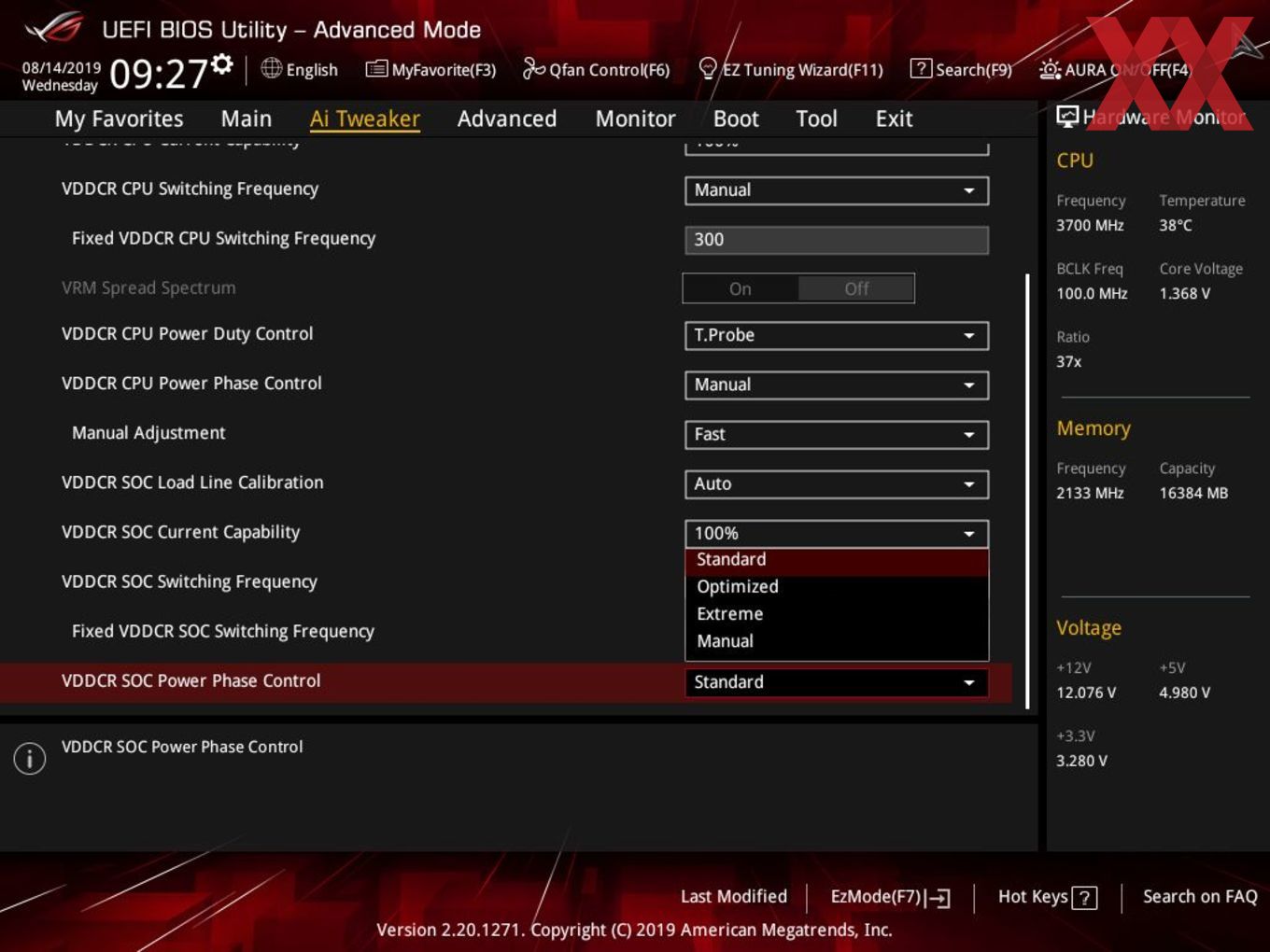Select the Ai Tweaker tab
This screenshot has height=952, width=1270.
364,119
